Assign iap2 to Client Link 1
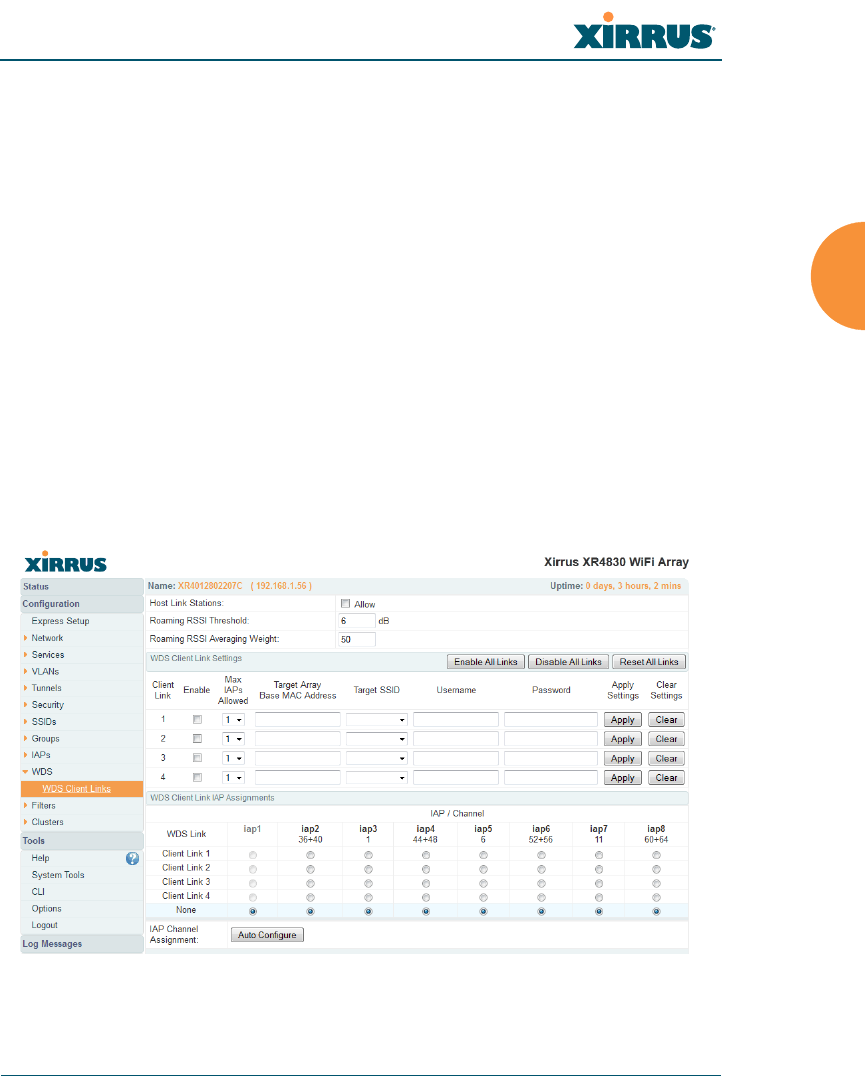This screenshot has width=865, height=1076. [311, 855]
